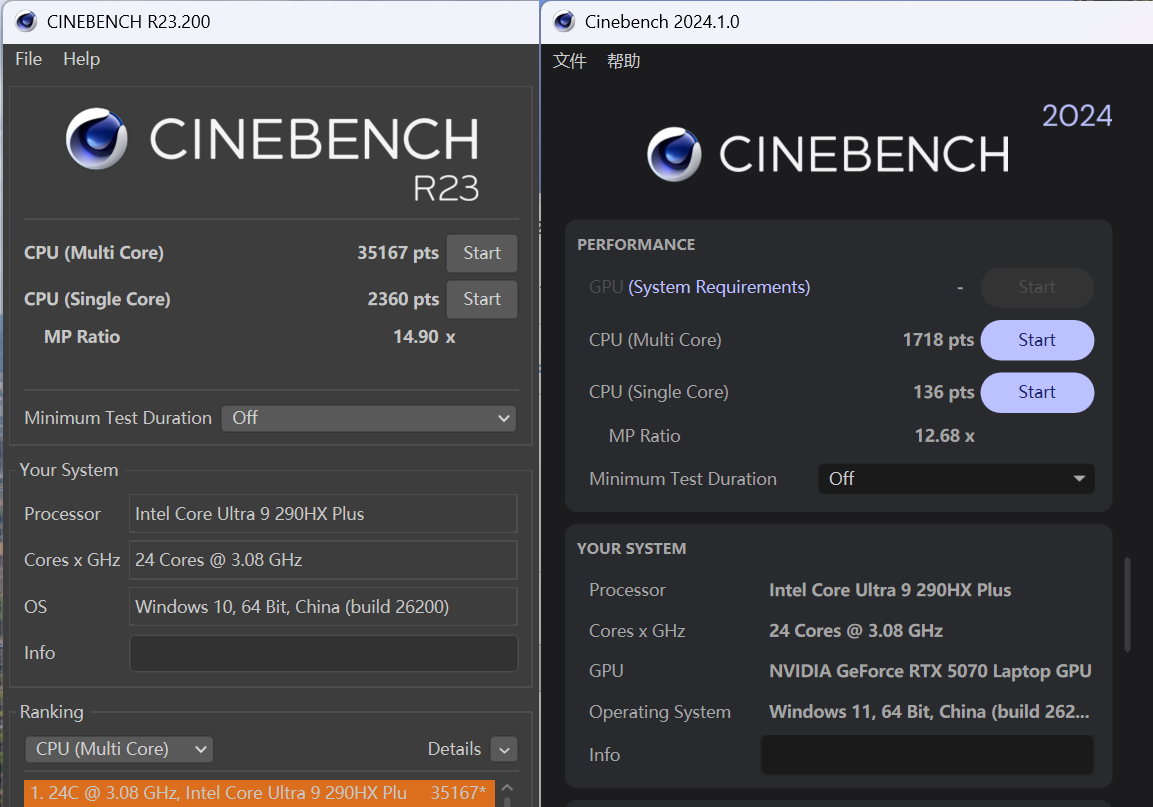Click the PERFORMANCE section heading
Screen dimensions: 1153x807
pos(636,245)
